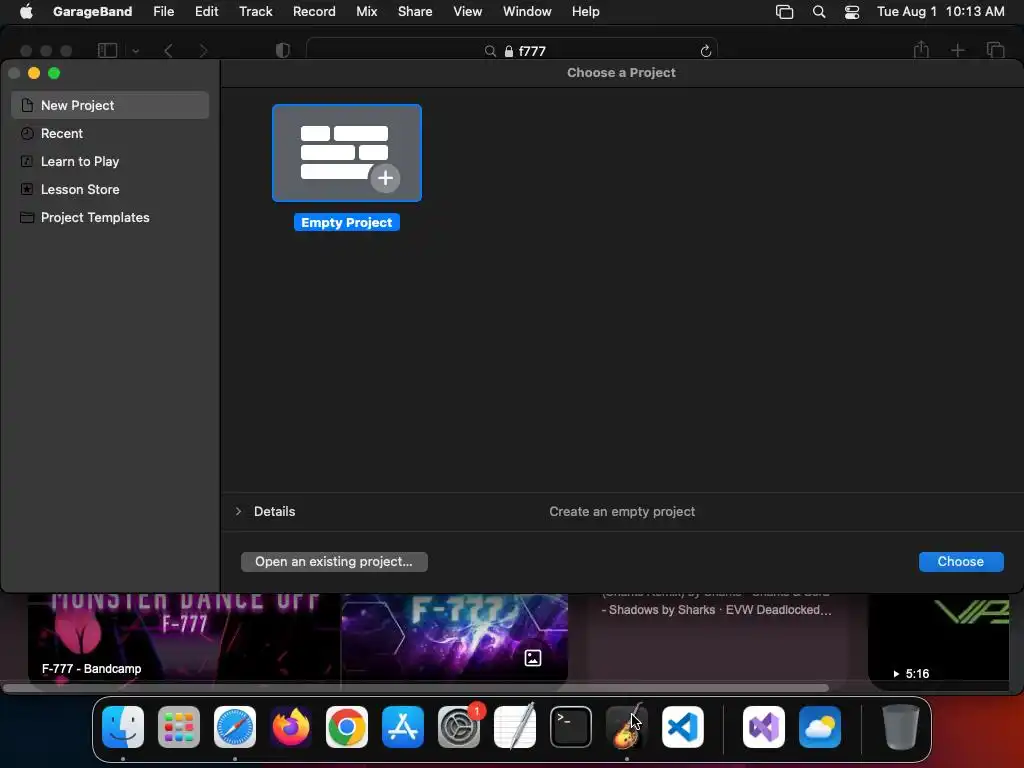The height and width of the screenshot is (768, 1024).
Task: Click the horizontal scrollbar in Safari
Action: click(x=415, y=688)
